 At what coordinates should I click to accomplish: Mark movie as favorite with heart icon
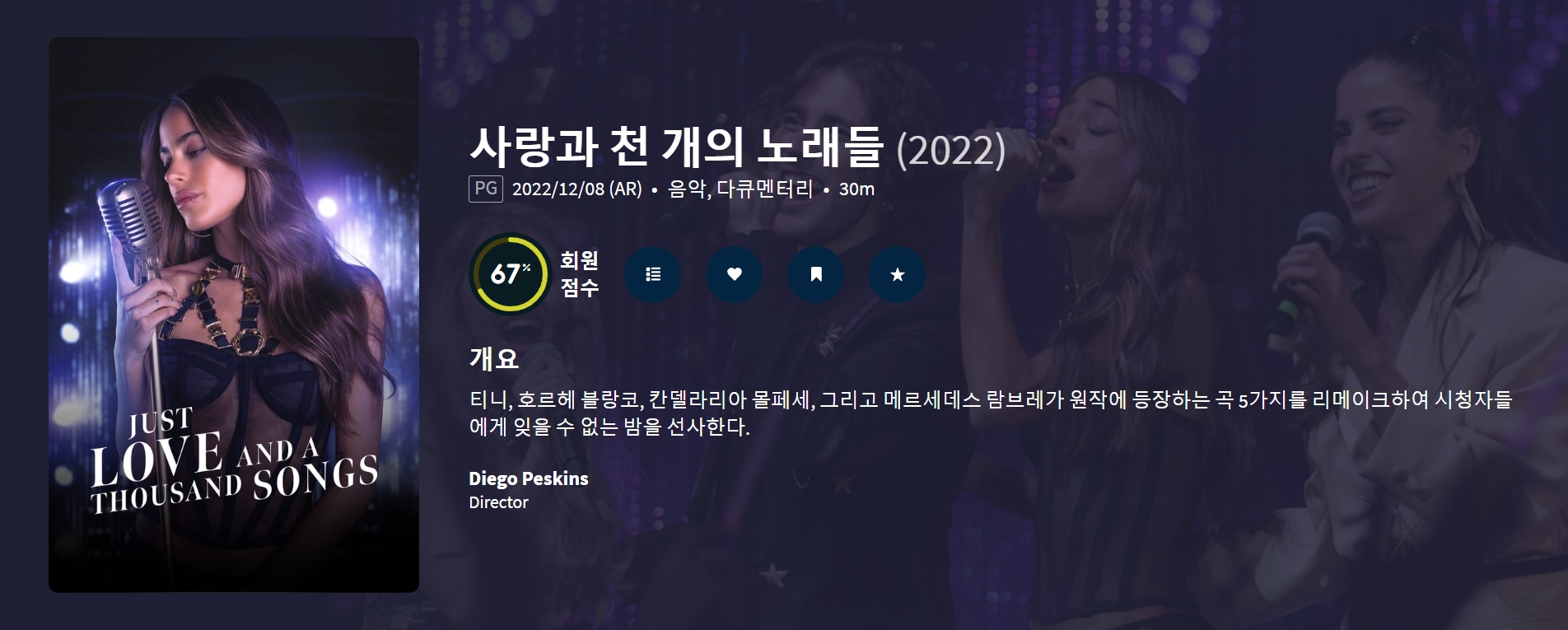[735, 274]
